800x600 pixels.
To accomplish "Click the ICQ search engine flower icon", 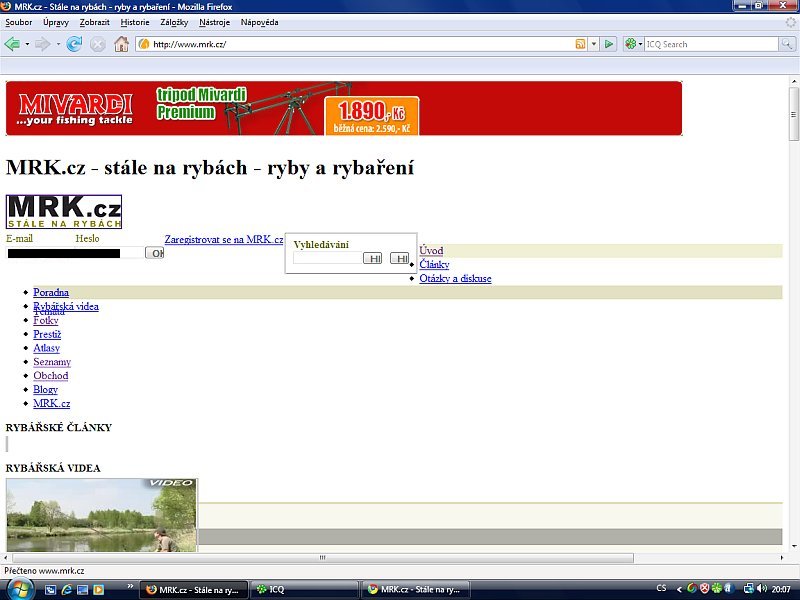I will 631,44.
